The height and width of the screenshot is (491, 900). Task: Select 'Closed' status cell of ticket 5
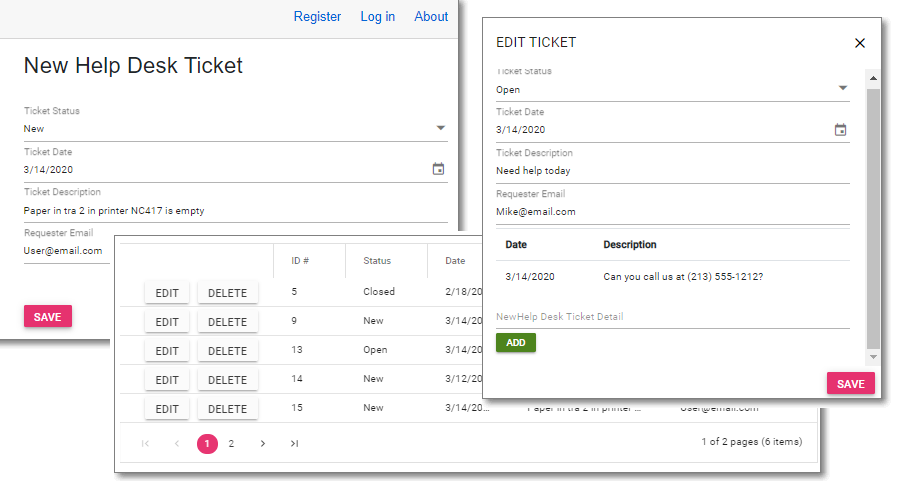coord(379,292)
